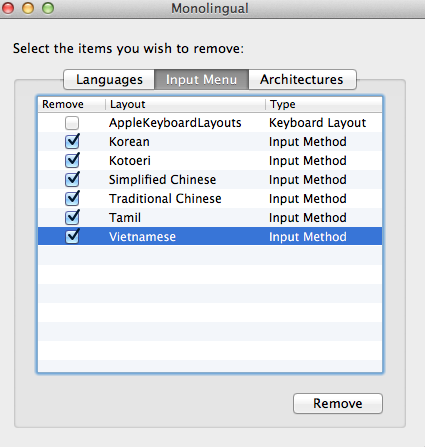Viewport: 425px width, 447px height.
Task: Select the Input Menu tab
Action: 201,79
